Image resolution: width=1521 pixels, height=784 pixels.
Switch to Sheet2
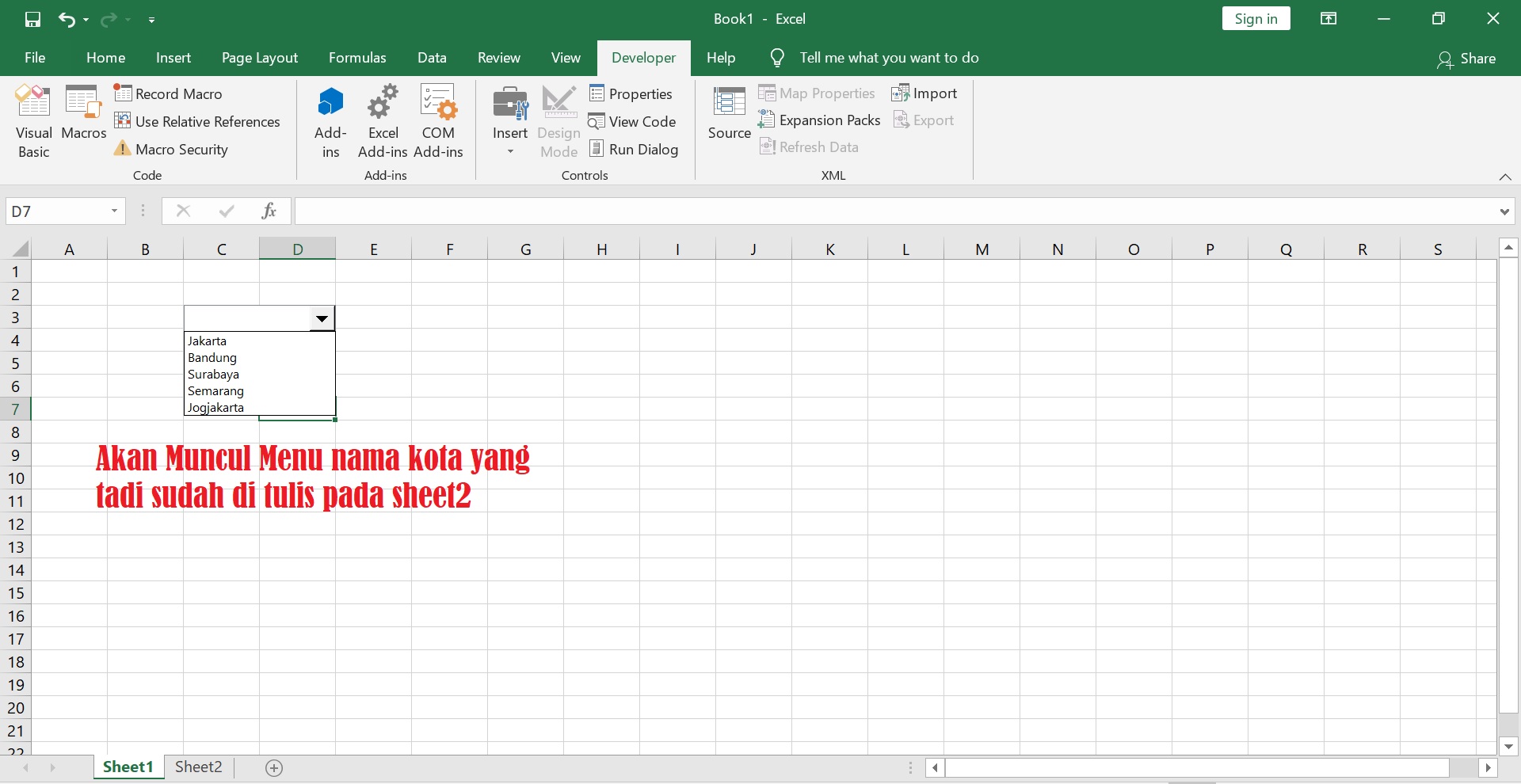click(x=198, y=766)
